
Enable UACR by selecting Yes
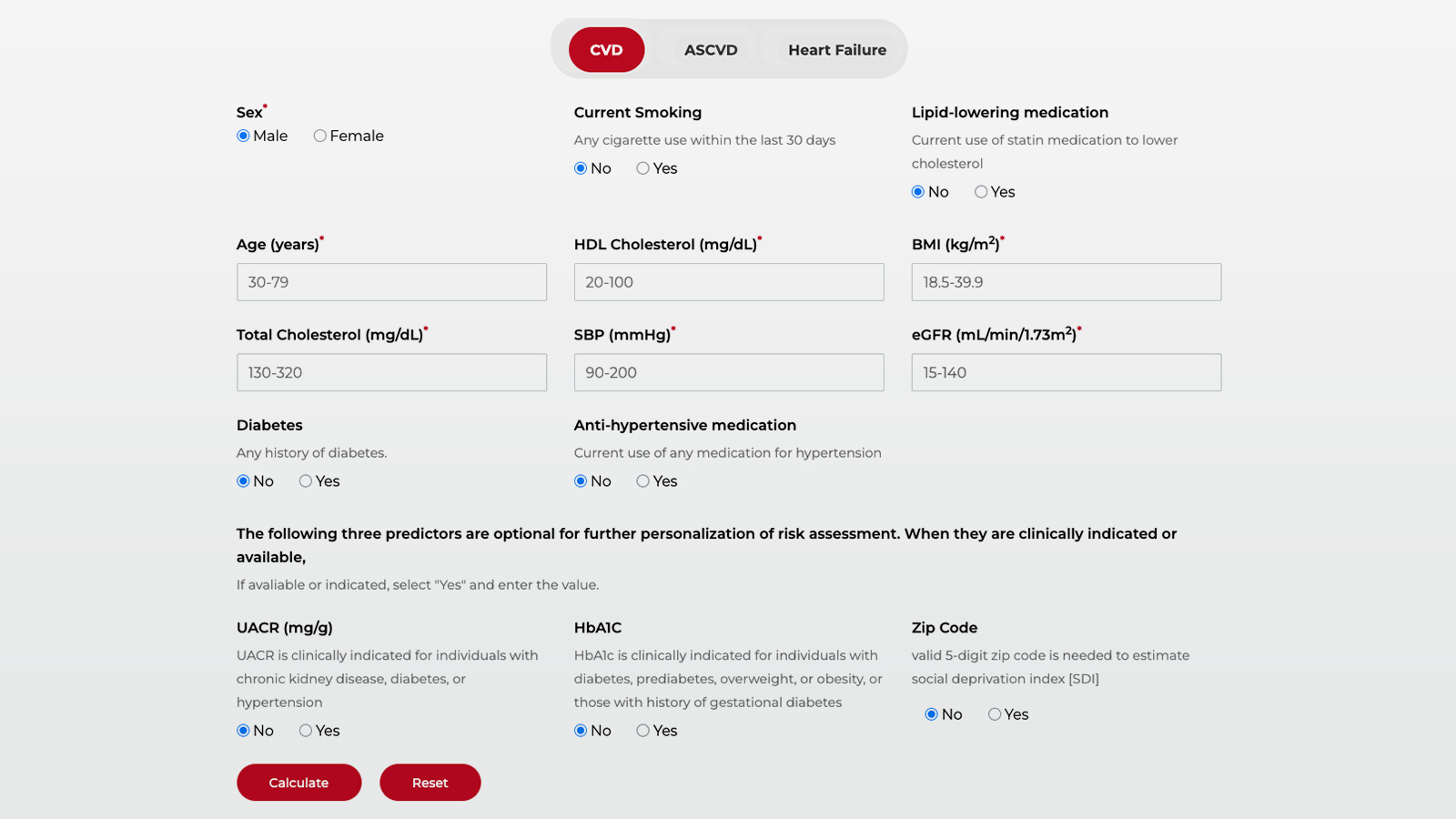(x=306, y=731)
